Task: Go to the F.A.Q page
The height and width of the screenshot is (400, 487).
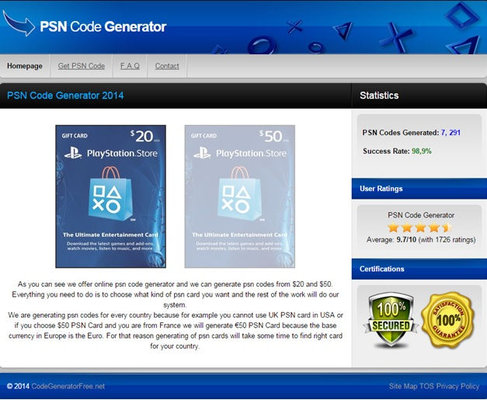Action: 130,66
